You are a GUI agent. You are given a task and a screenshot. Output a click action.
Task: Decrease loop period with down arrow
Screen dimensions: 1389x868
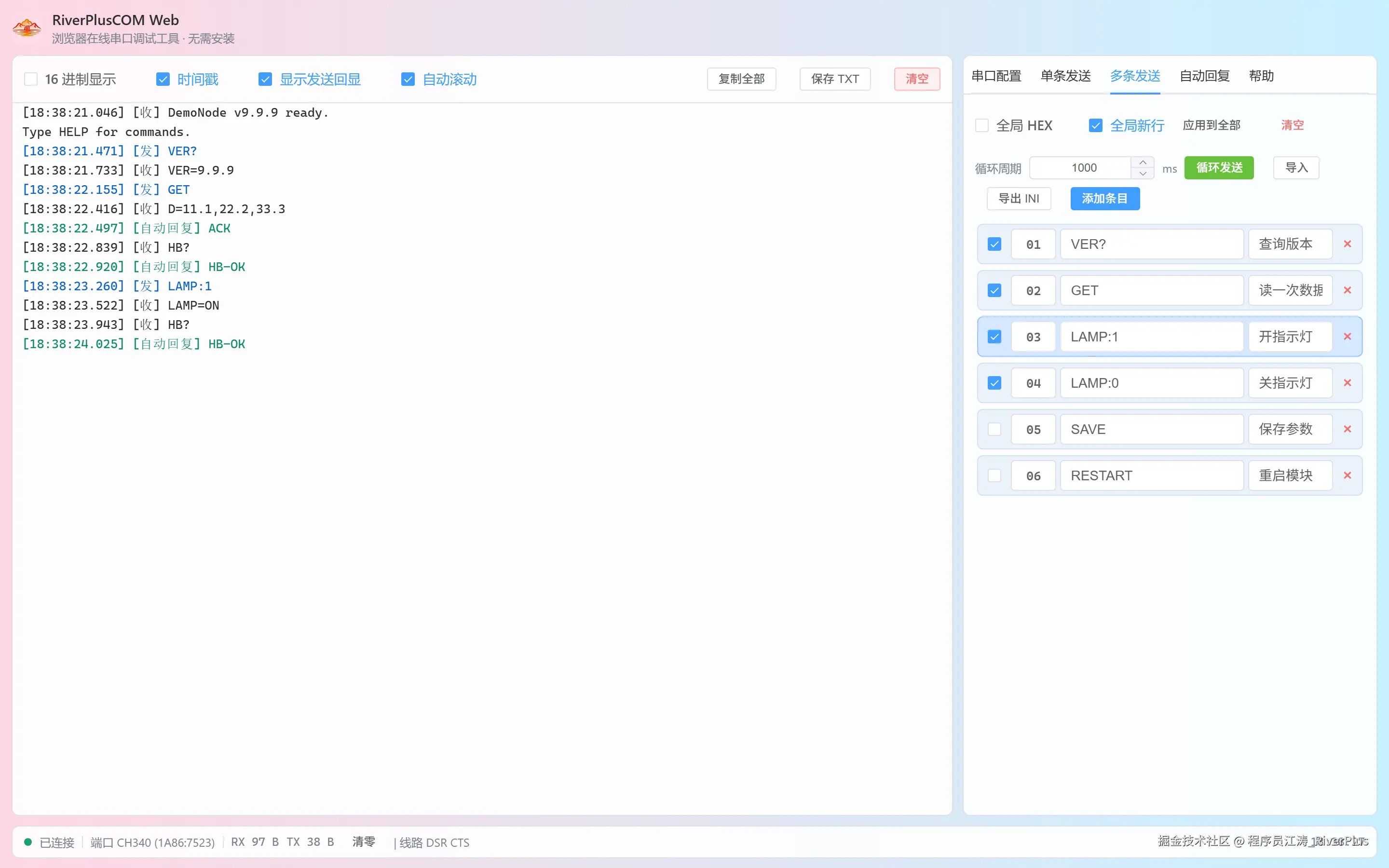pos(1143,174)
